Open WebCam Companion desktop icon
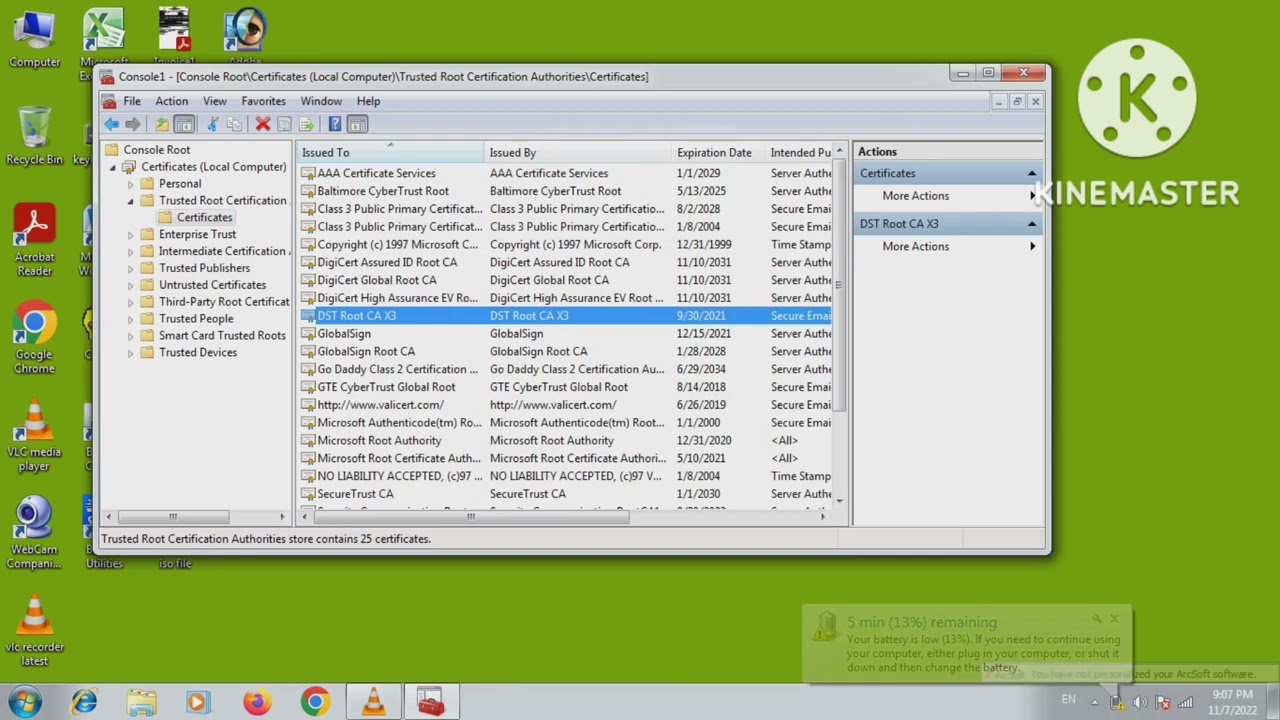Viewport: 1280px width, 720px height. pyautogui.click(x=34, y=533)
